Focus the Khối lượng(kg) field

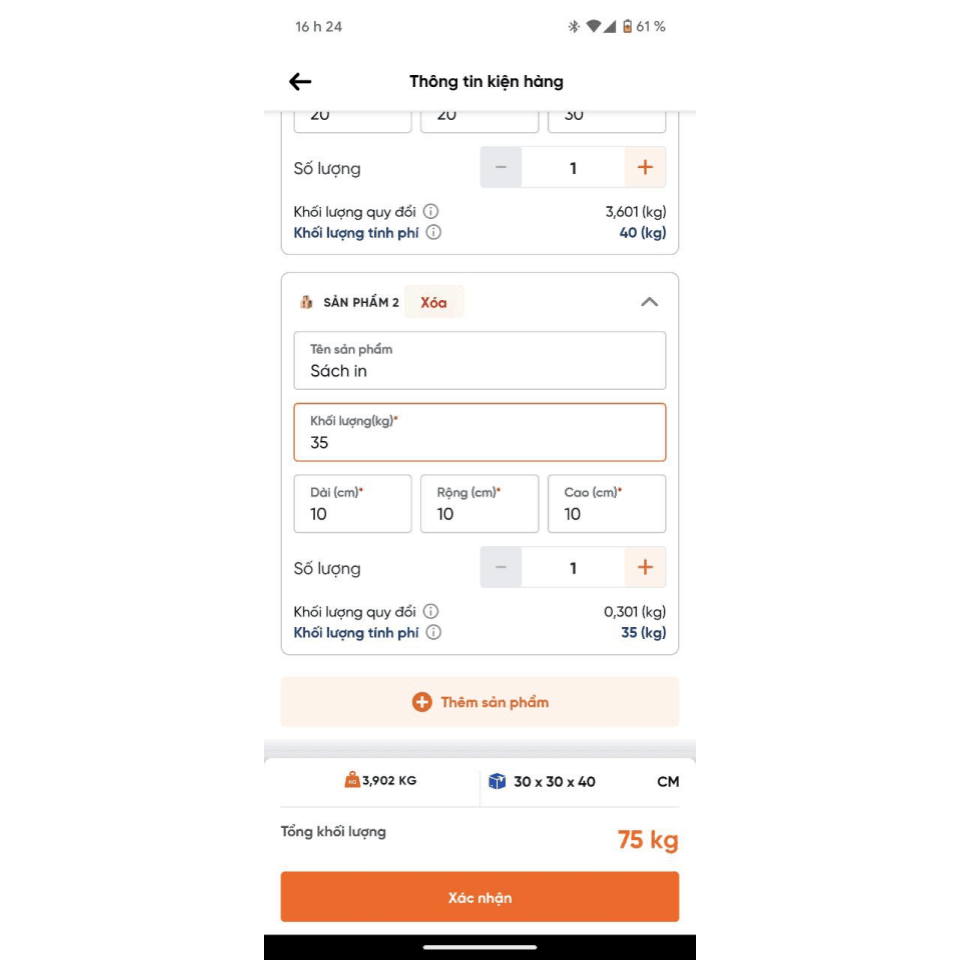[480, 432]
